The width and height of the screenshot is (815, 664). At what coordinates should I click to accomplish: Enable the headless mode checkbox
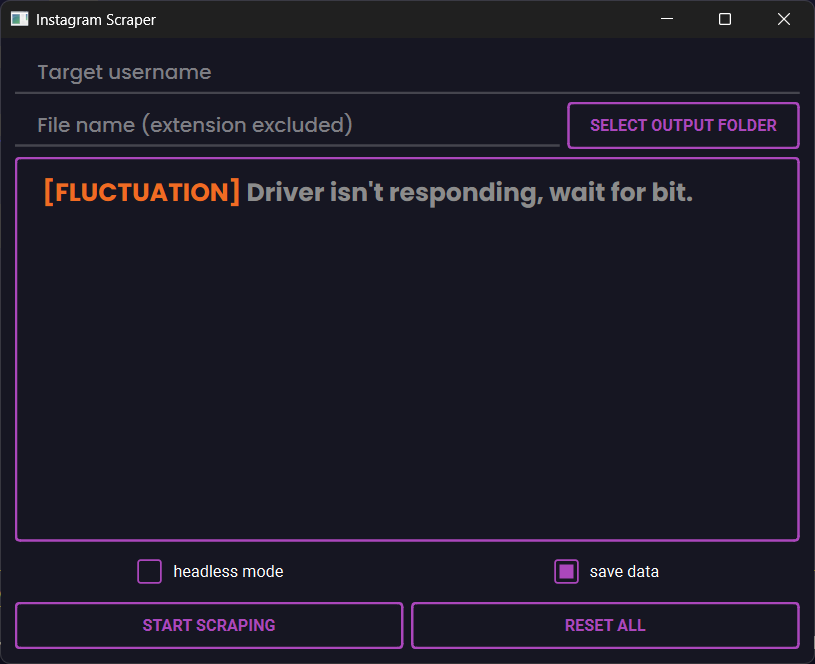[x=149, y=571]
